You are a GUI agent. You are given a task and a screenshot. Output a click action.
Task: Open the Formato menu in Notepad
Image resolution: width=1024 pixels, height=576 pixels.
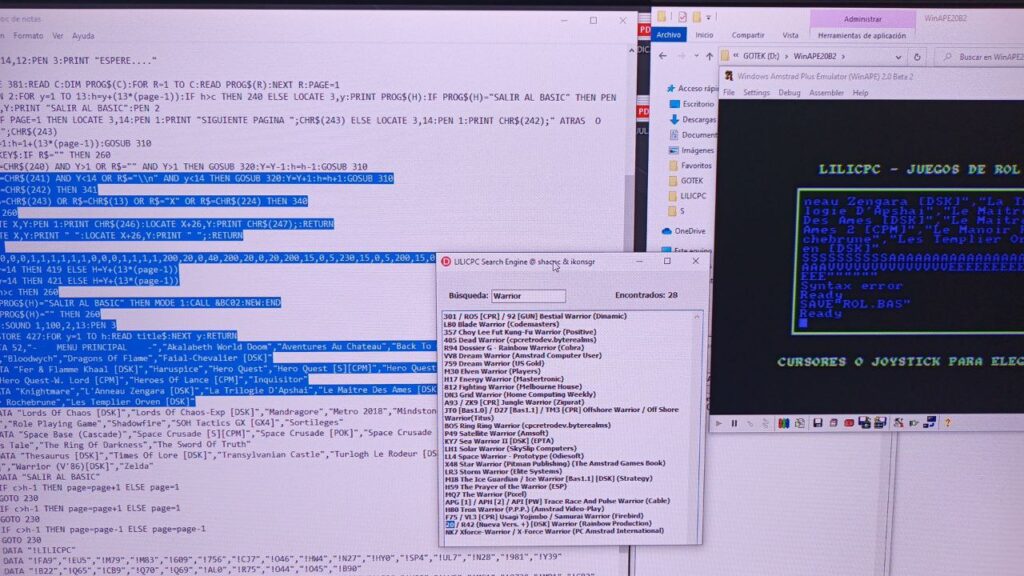[x=28, y=36]
